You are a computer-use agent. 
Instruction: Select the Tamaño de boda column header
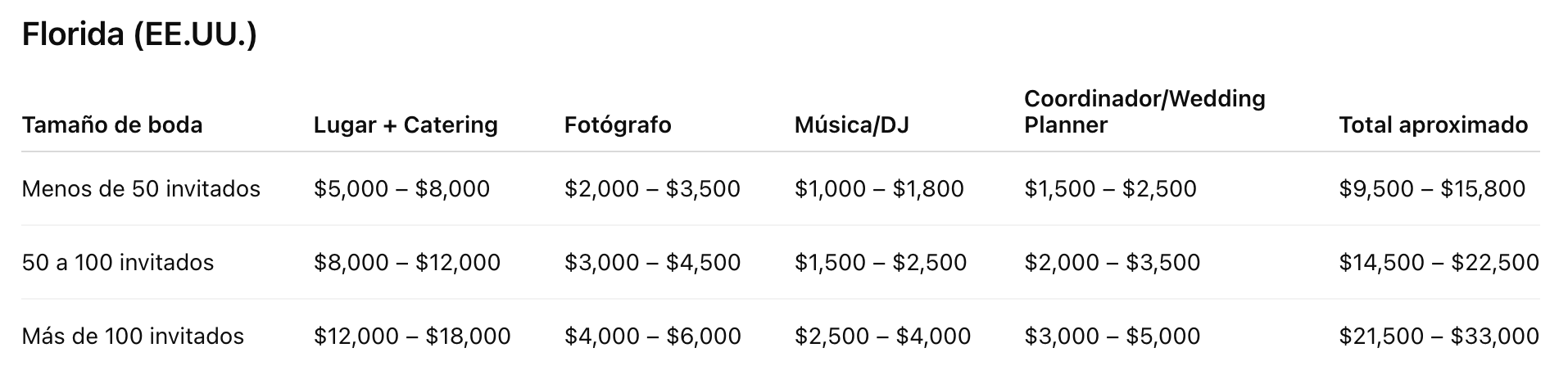tap(112, 125)
